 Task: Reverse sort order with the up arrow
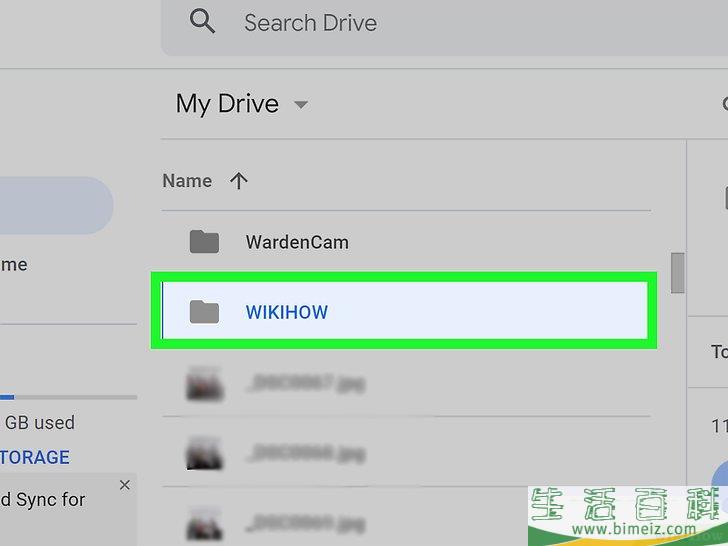click(239, 181)
